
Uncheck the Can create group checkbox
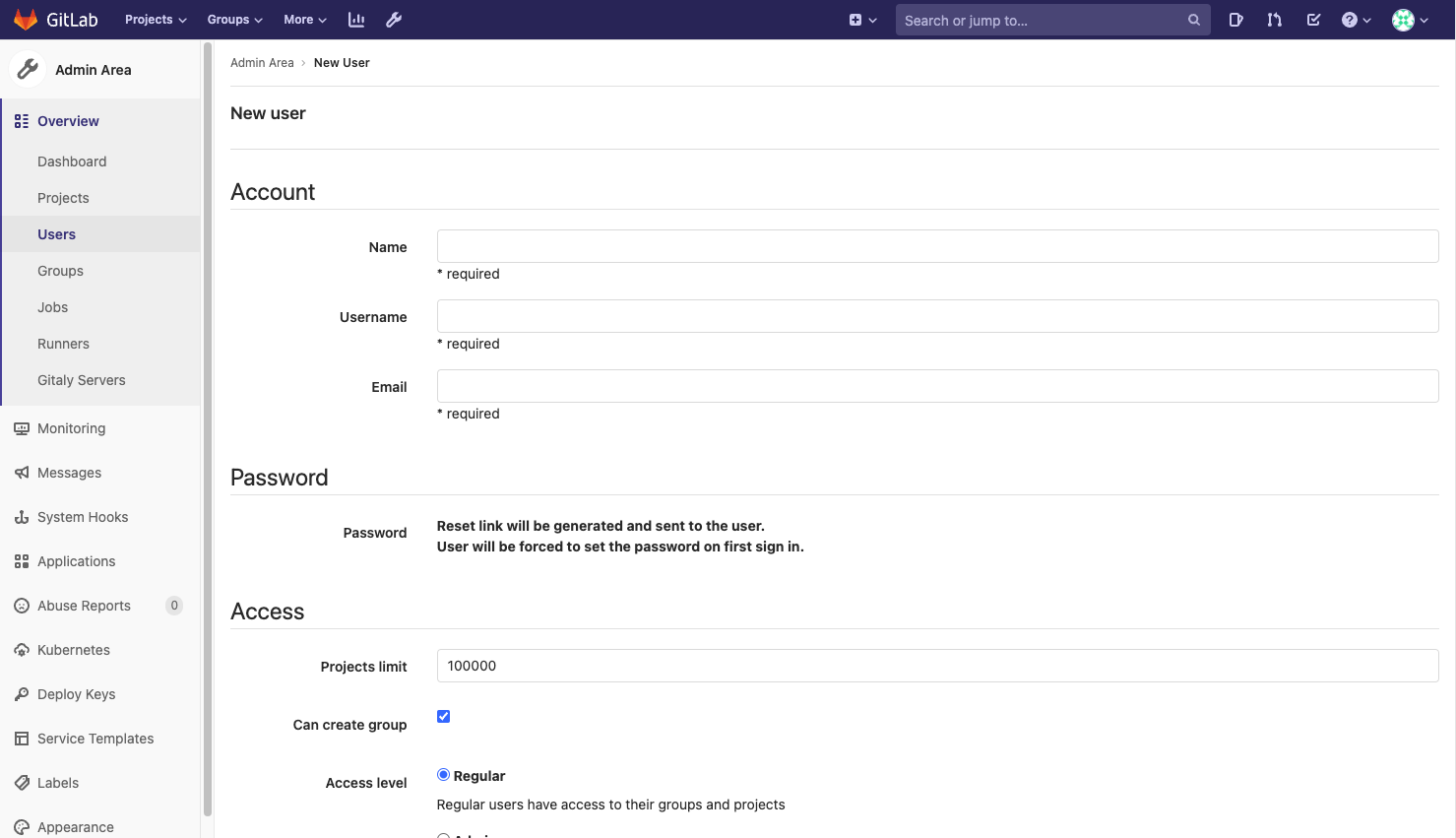(444, 717)
